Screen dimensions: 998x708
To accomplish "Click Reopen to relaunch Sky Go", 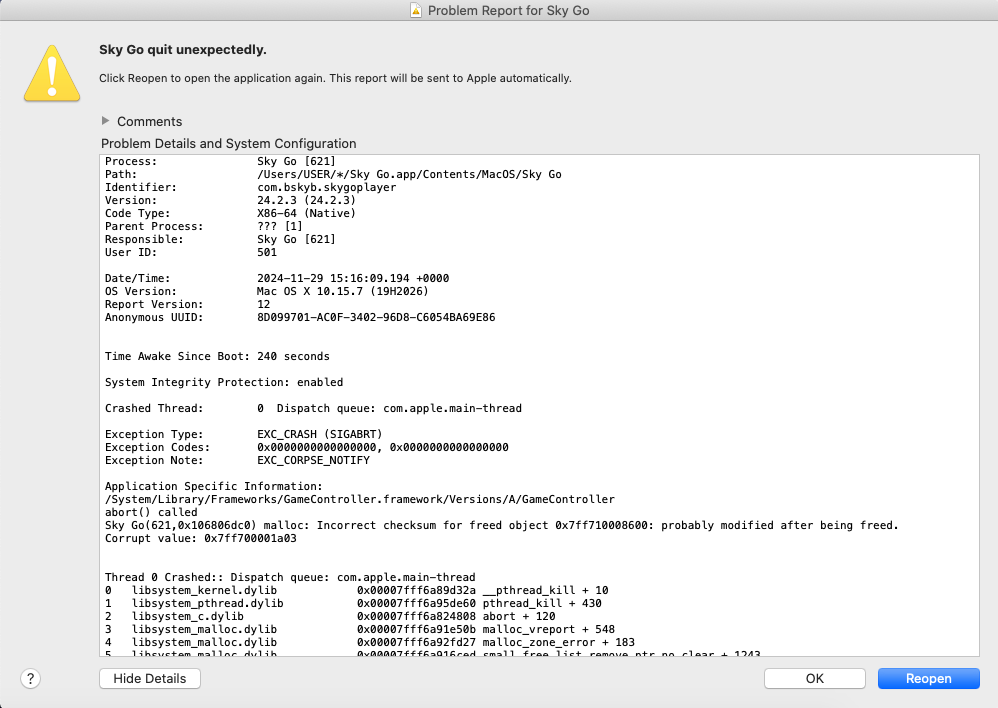I will [x=929, y=679].
